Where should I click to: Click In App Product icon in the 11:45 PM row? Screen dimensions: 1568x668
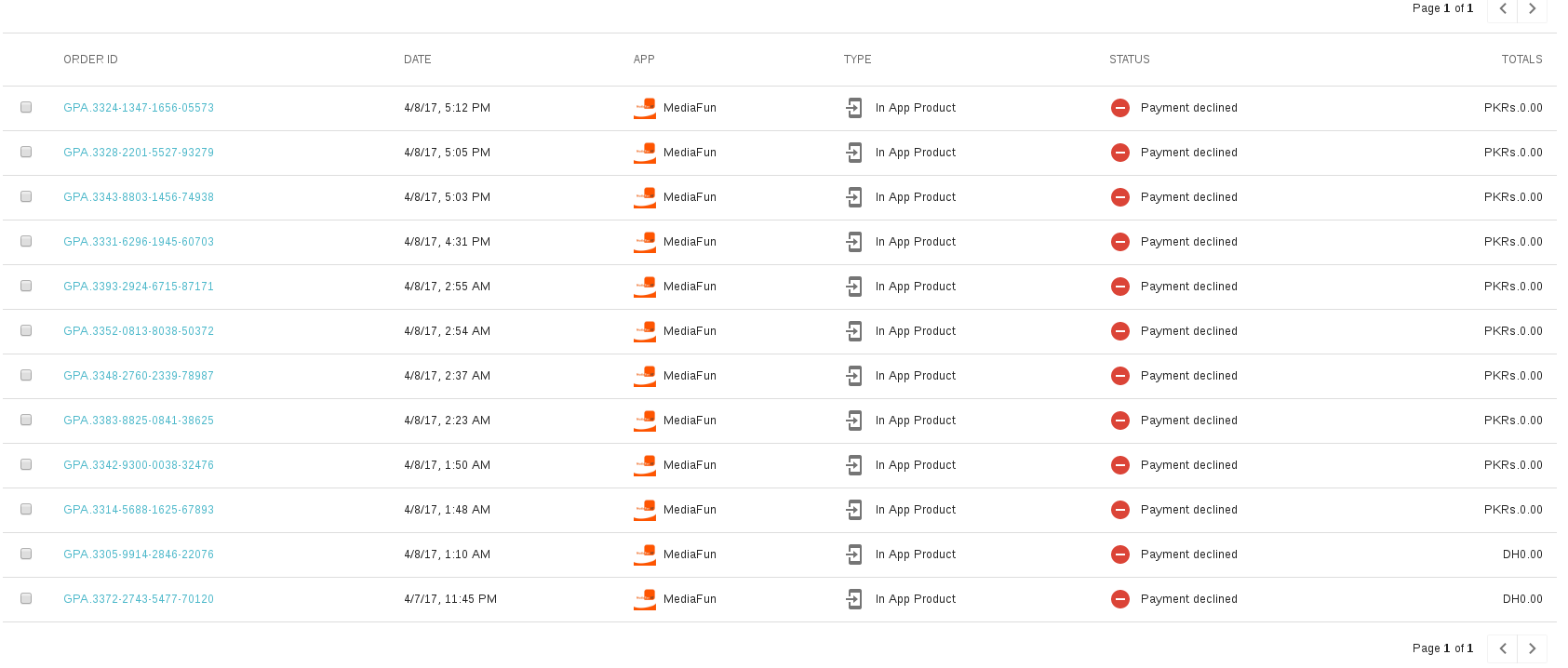pyautogui.click(x=854, y=599)
